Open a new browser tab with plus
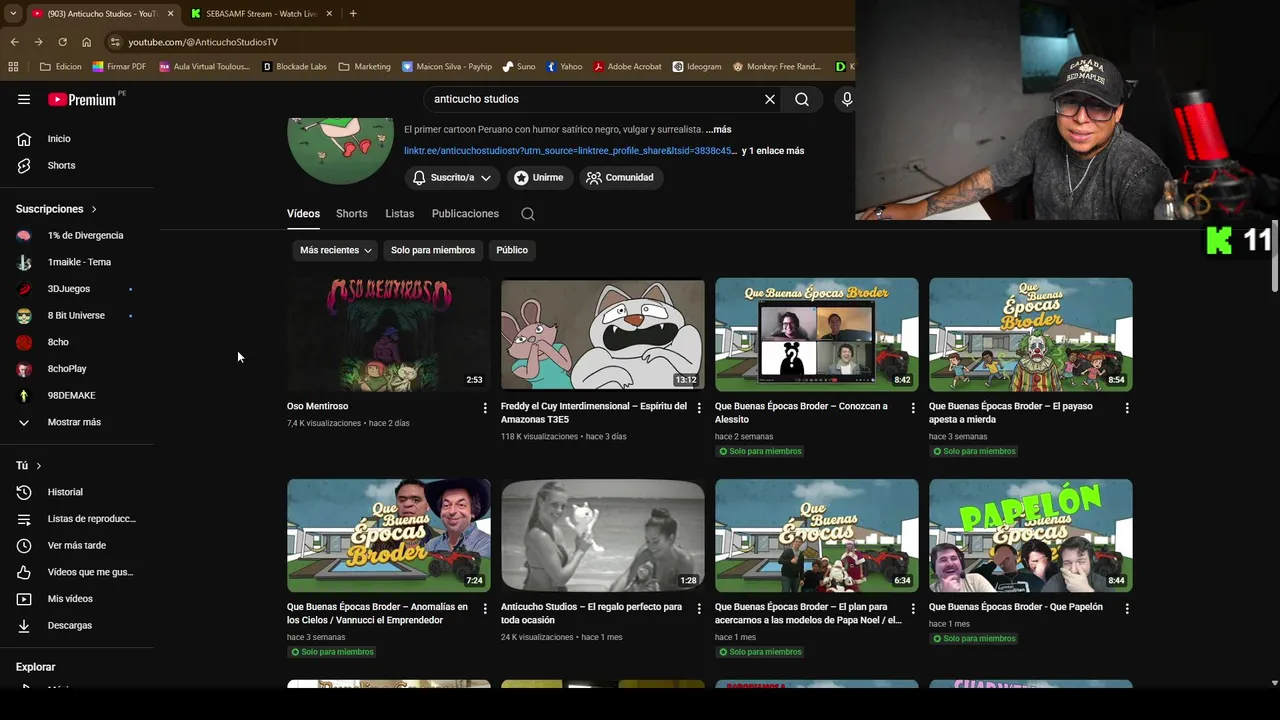The image size is (1280, 720). [353, 13]
